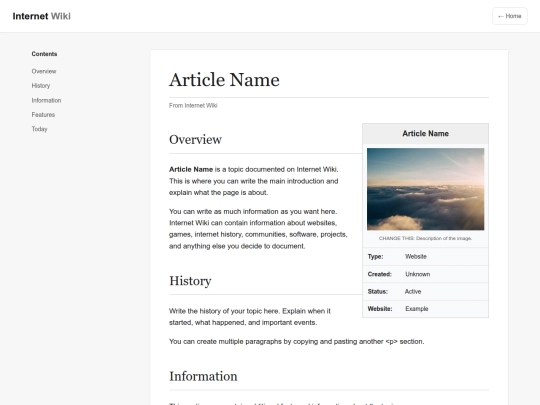Click the Created label in the infobox
Viewport: 540px width, 405px height.
pos(380,274)
